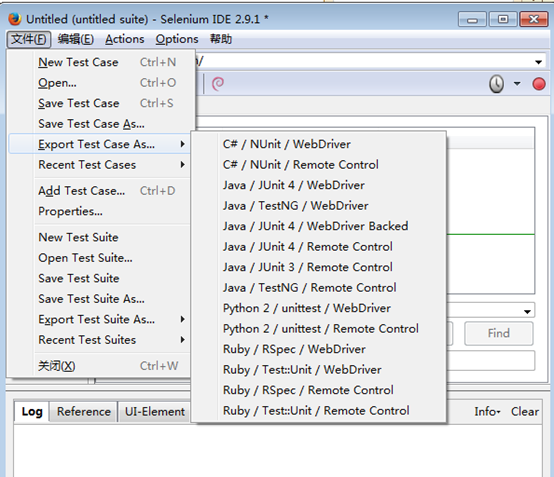Open the 帮助 menu
Screen dimensions: 554x477
coord(221,39)
